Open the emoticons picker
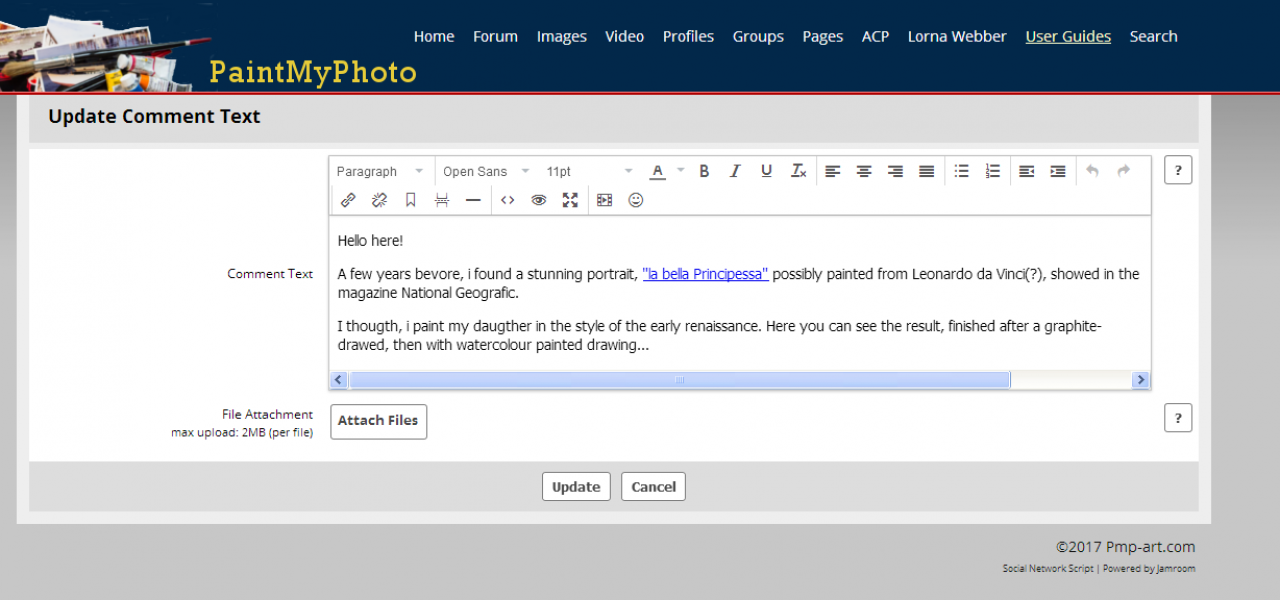Image resolution: width=1280 pixels, height=600 pixels. point(635,200)
